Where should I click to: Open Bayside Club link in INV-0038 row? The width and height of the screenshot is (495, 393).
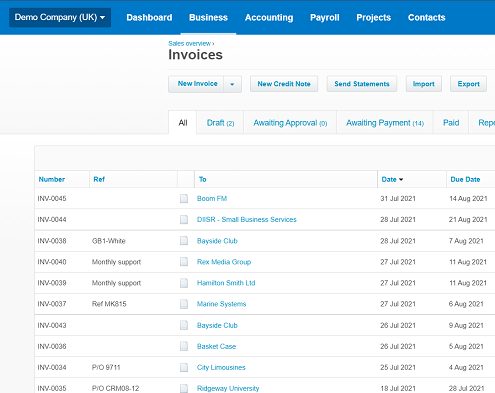(x=217, y=241)
